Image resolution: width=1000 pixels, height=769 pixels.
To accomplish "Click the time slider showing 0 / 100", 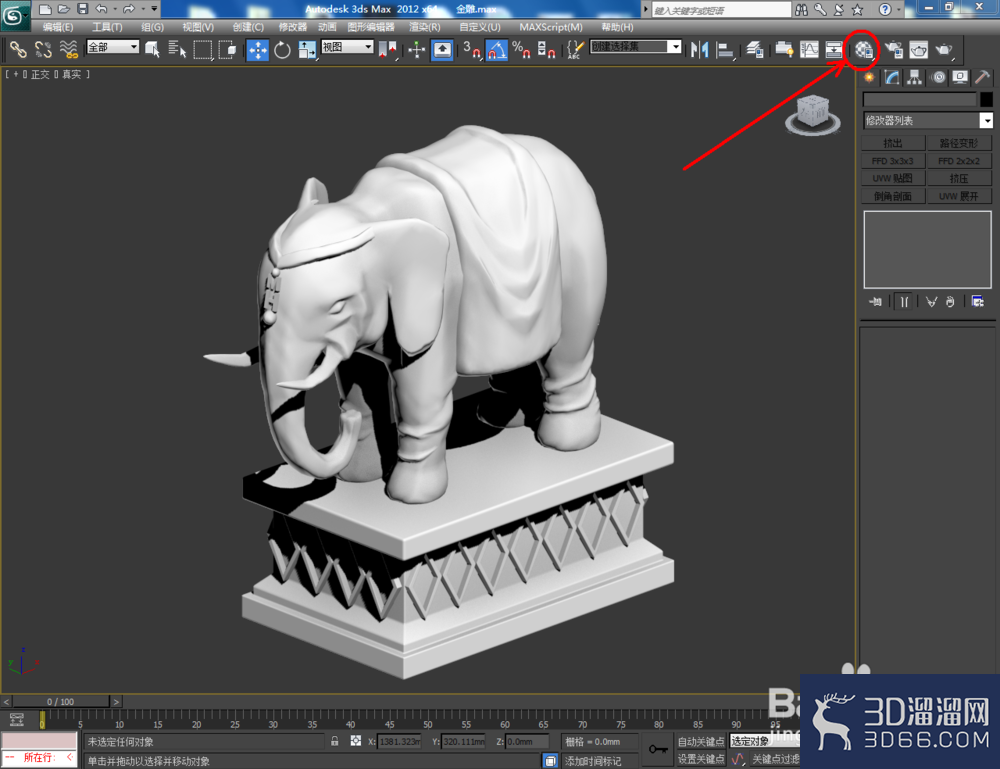I will [x=61, y=701].
